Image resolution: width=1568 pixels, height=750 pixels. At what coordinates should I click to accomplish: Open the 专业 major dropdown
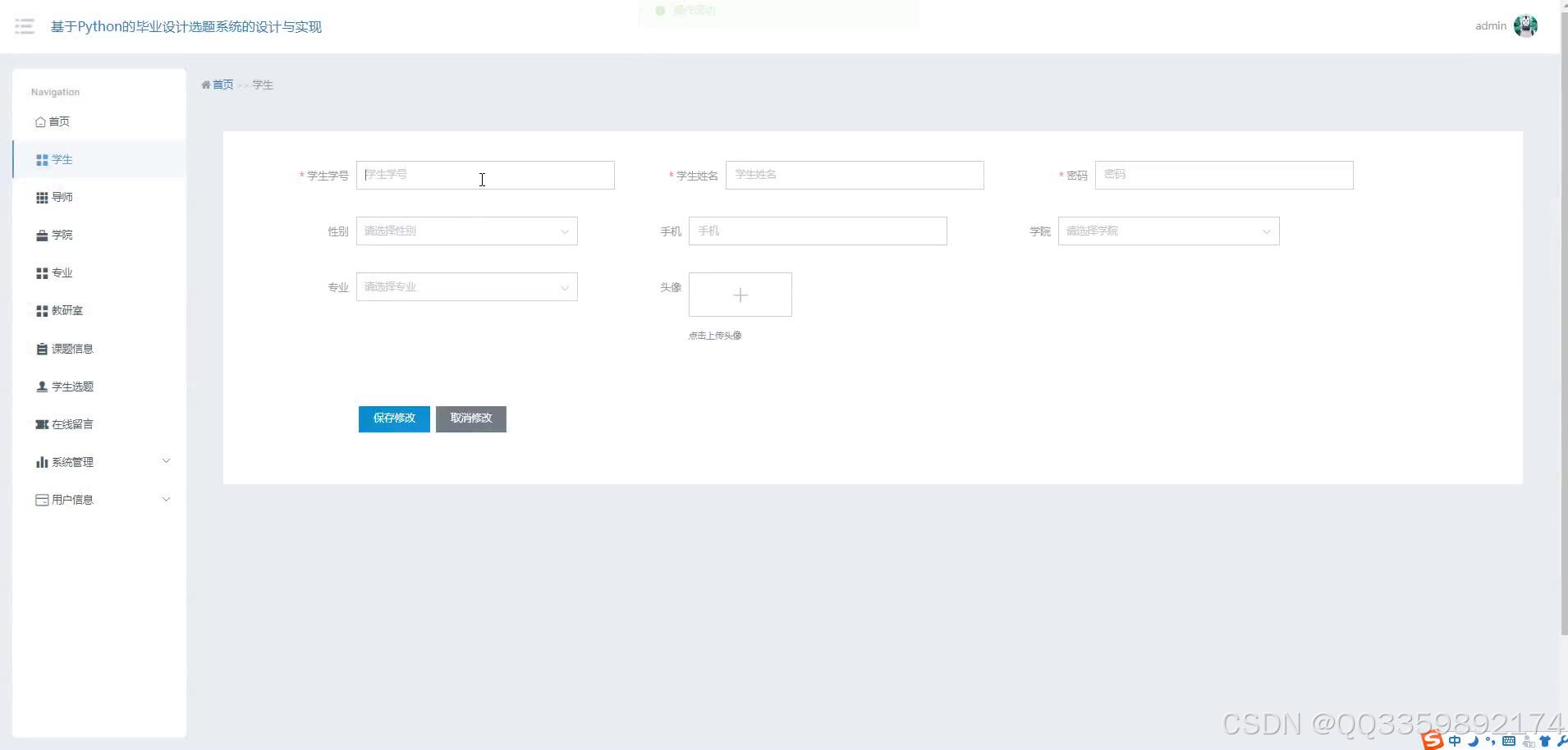click(467, 287)
